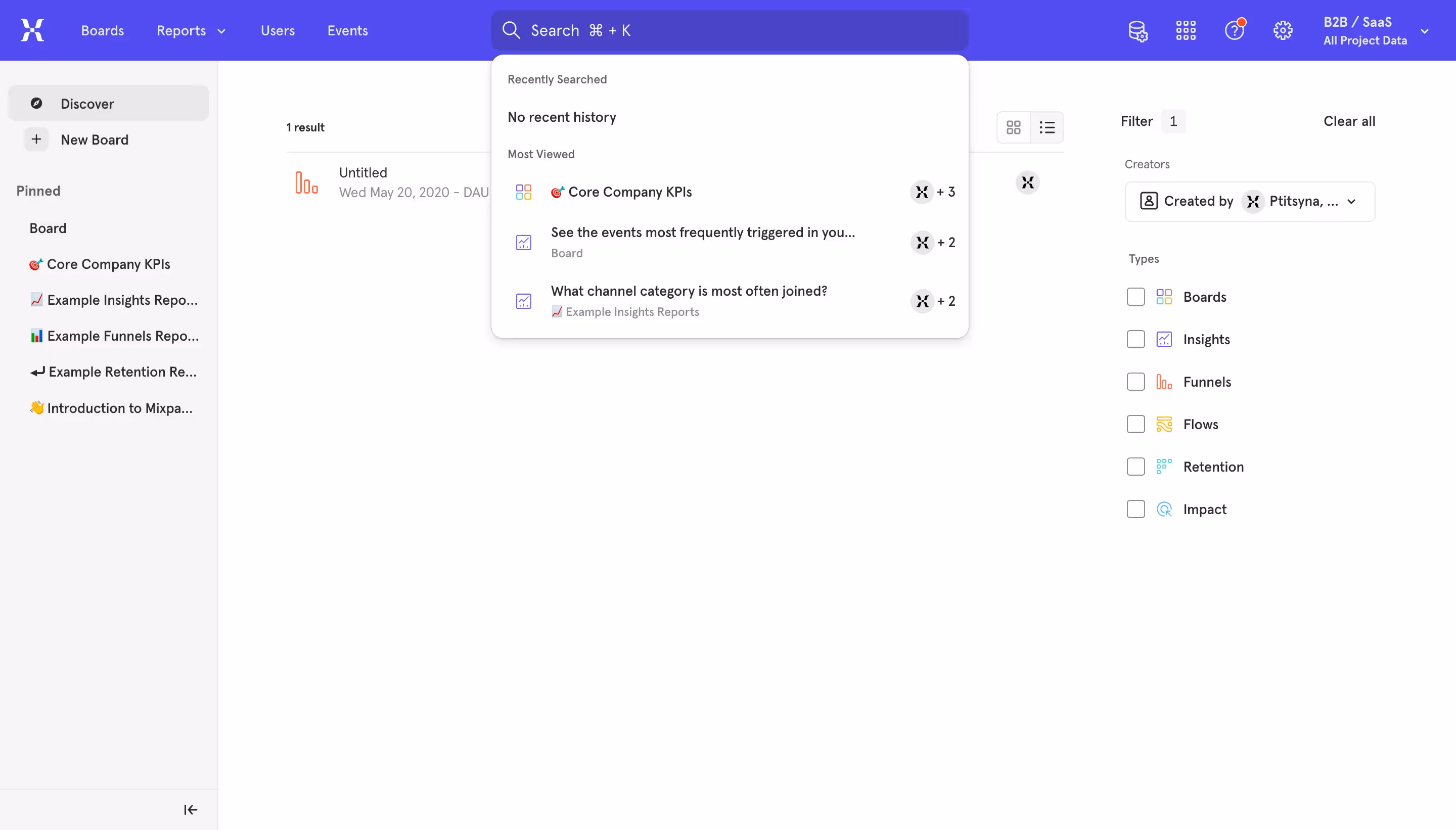Viewport: 1456px width, 830px height.
Task: Open the Events menu item
Action: (348, 30)
